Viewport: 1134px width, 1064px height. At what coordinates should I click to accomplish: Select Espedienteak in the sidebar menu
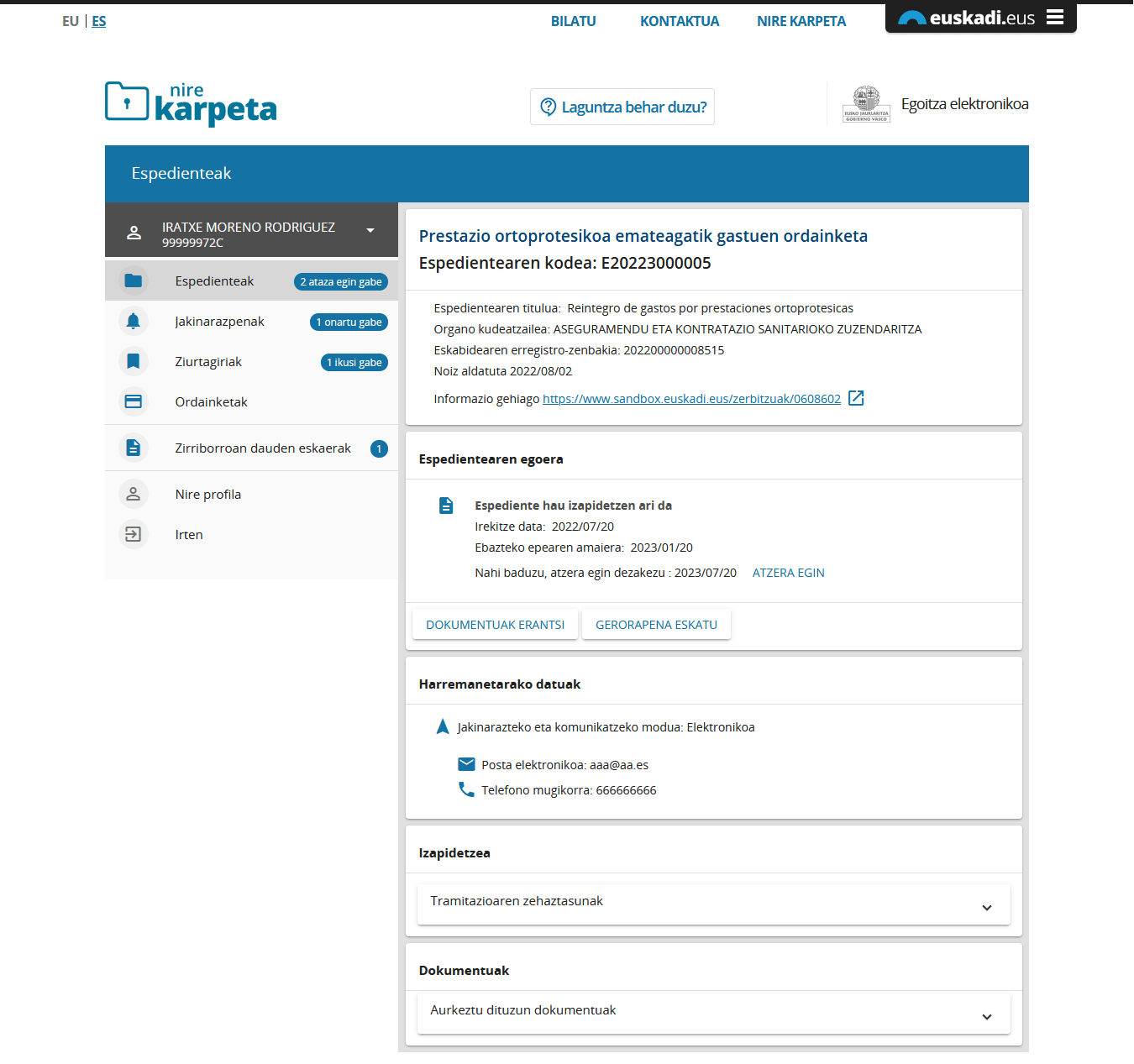pos(251,280)
